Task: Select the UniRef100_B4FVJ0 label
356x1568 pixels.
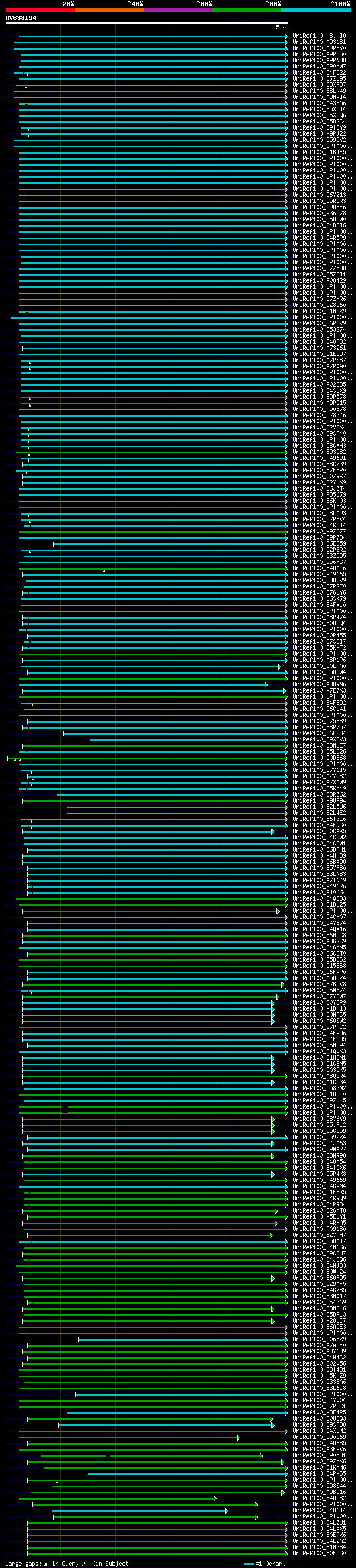Action: 319,605
